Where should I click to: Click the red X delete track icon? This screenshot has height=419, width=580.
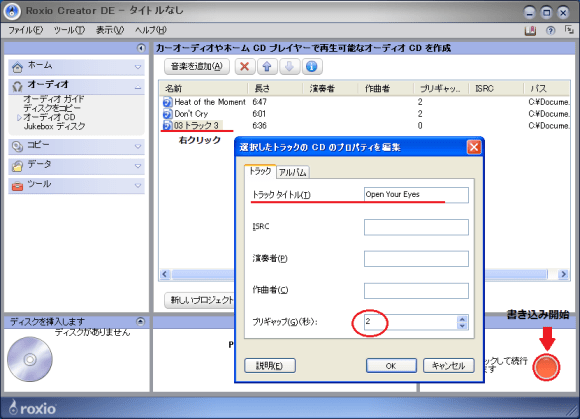point(245,67)
